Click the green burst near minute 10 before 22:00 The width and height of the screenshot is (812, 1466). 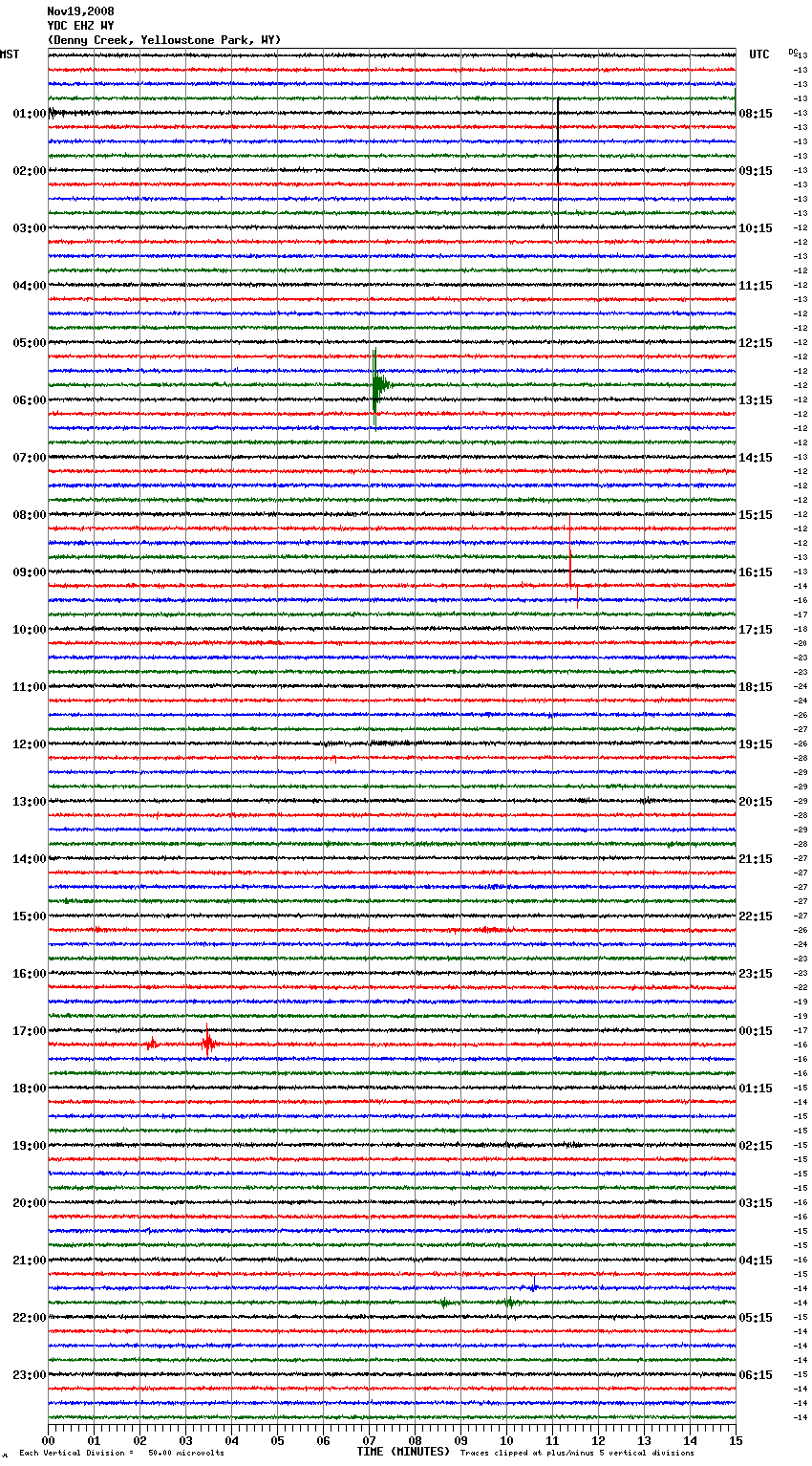click(x=509, y=1303)
